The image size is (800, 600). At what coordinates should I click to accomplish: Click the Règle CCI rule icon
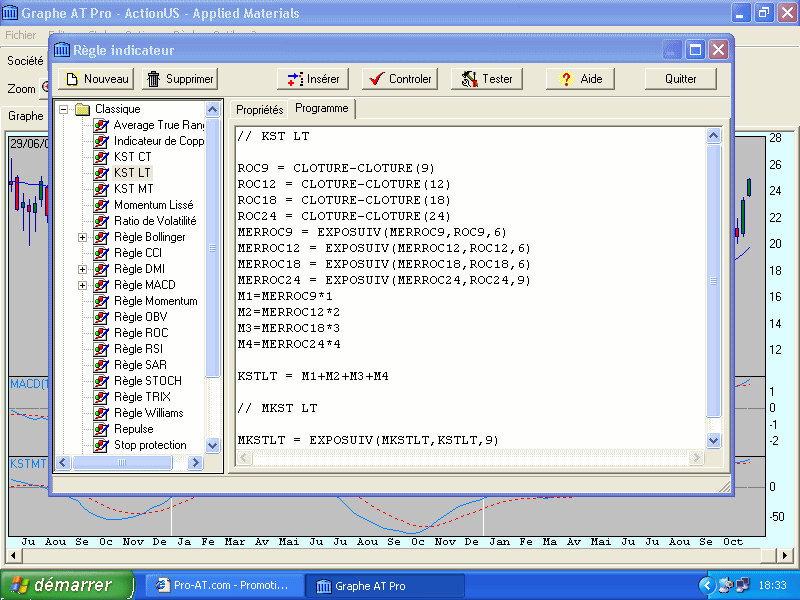tap(101, 253)
